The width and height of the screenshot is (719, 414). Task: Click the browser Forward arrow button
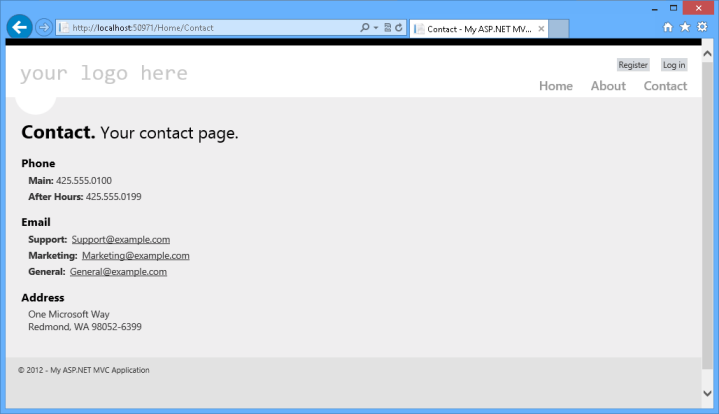[44, 28]
